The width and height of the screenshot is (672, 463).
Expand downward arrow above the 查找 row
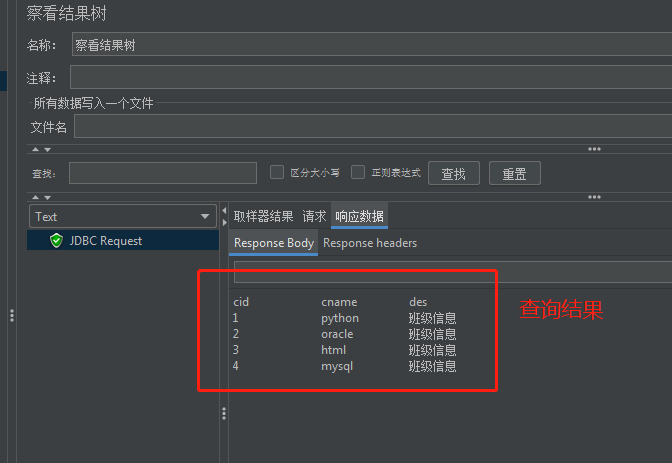click(x=48, y=150)
